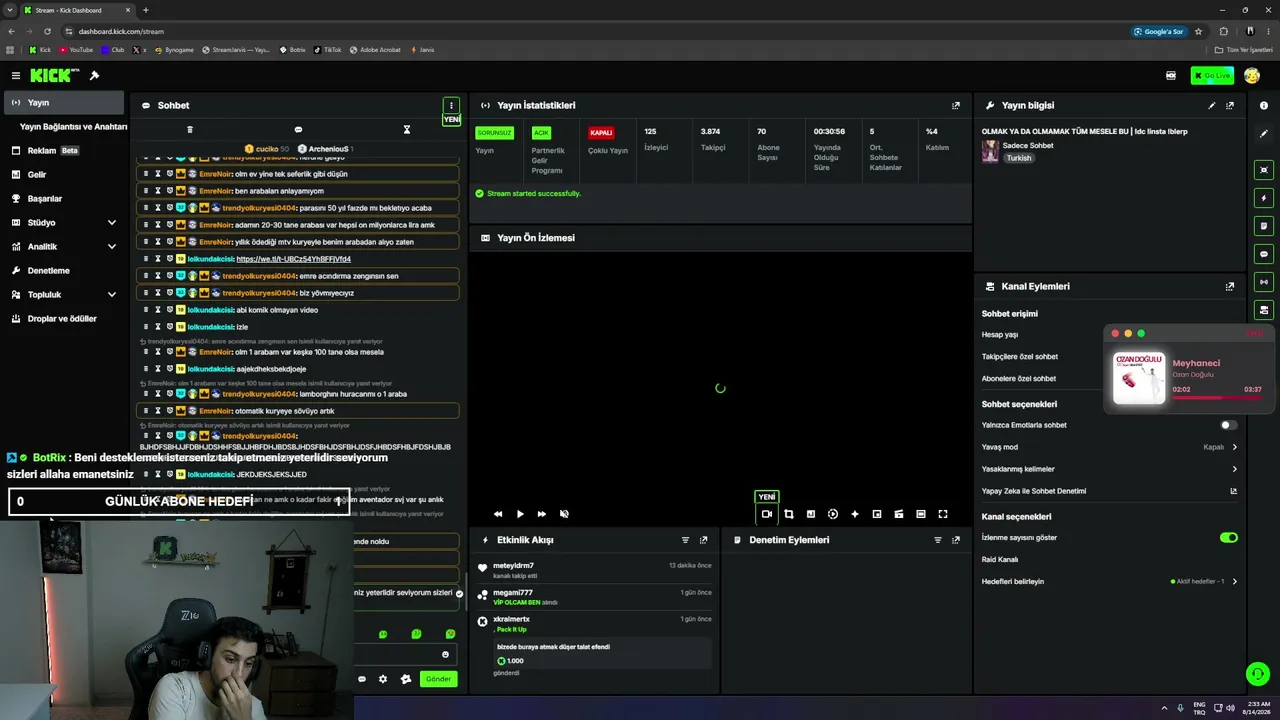Filter the Denetim Eylemleri list
The height and width of the screenshot is (720, 1280).
938,540
